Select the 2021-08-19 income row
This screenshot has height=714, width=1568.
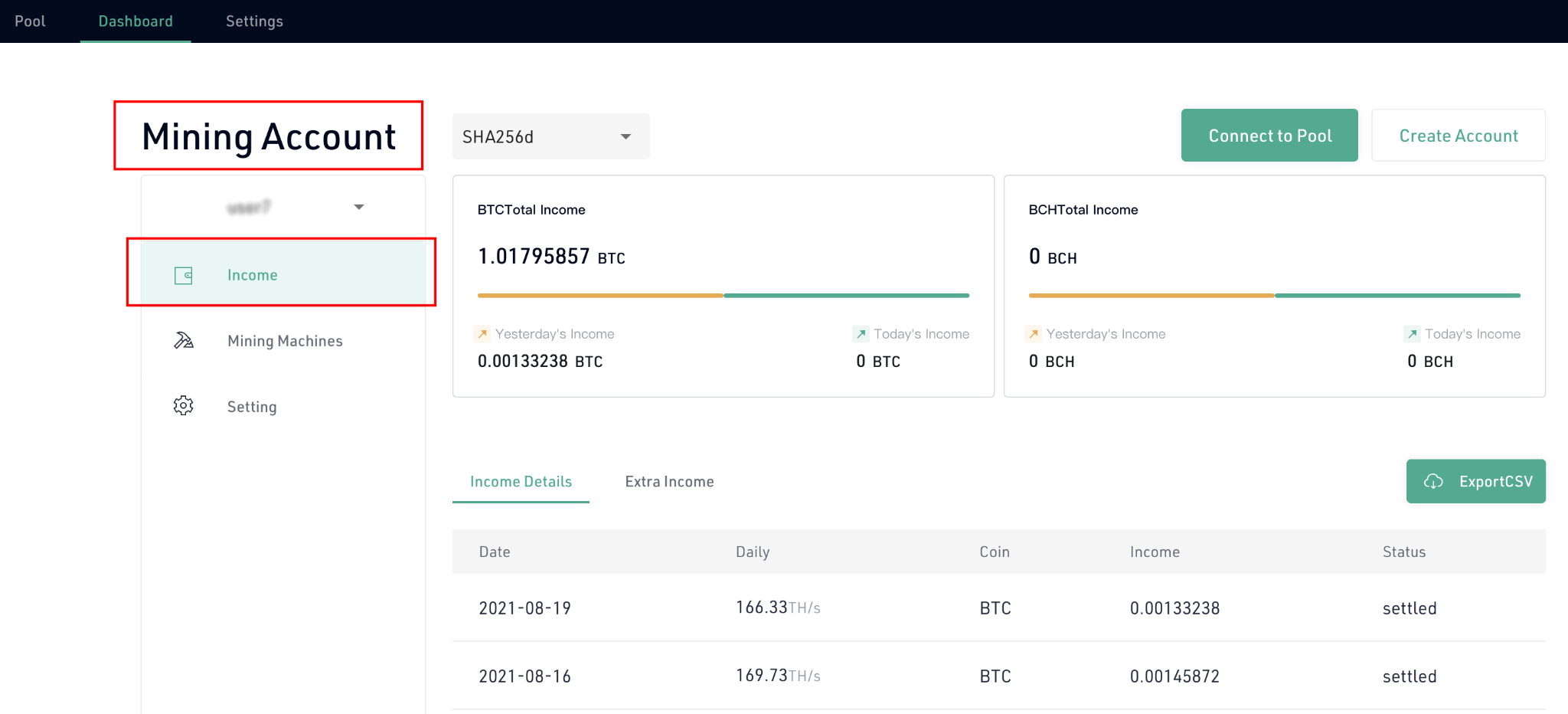[999, 608]
